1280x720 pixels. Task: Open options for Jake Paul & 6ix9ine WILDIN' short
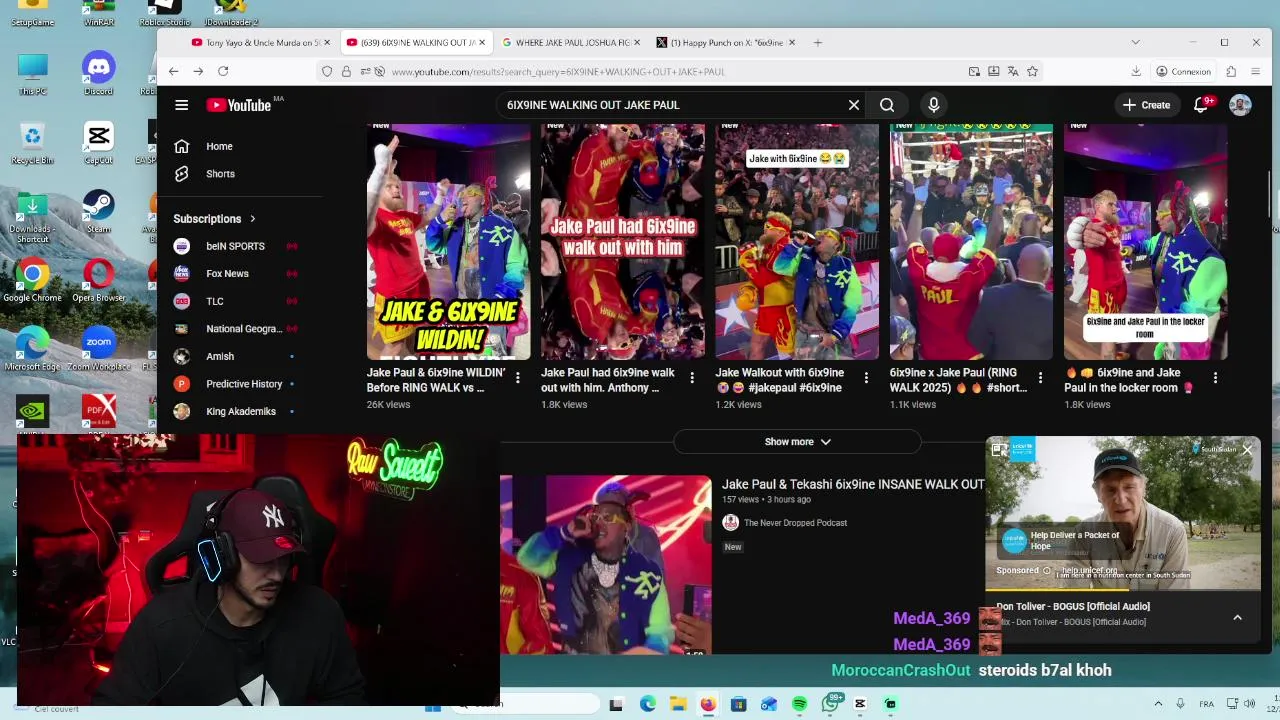[517, 378]
